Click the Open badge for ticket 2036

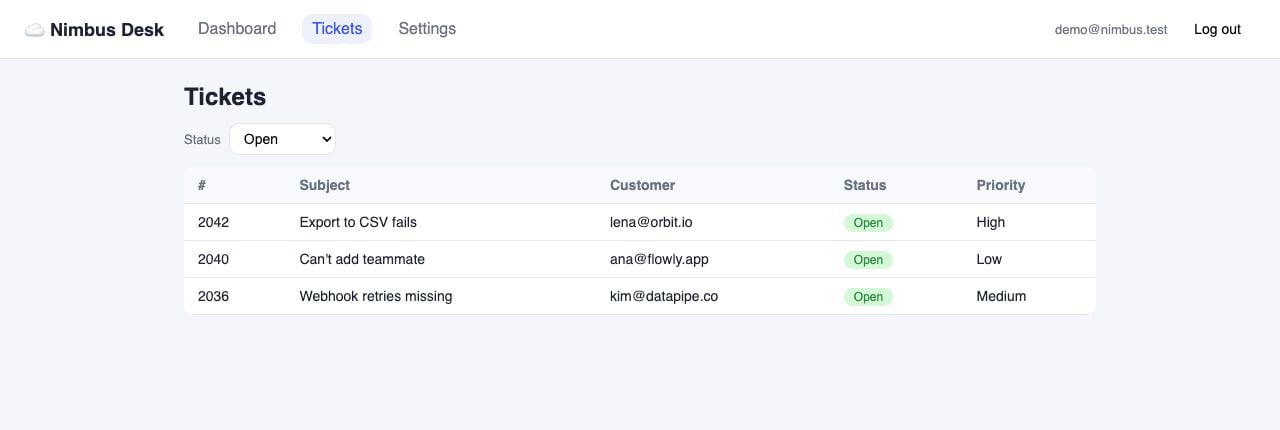(x=868, y=296)
